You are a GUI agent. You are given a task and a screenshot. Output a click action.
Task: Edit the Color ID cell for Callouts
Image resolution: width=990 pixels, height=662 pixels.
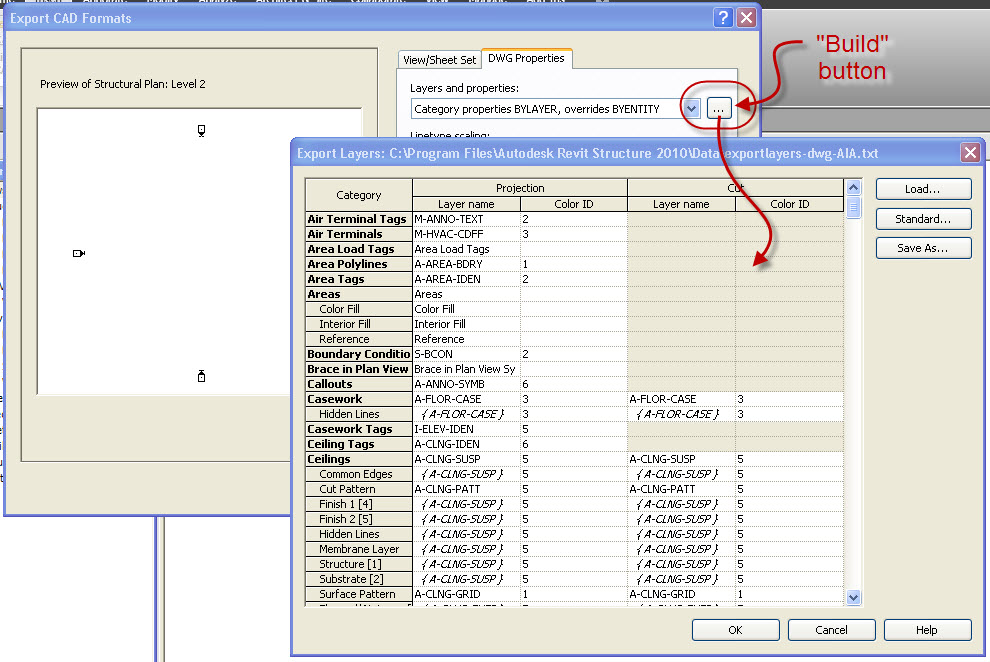point(574,384)
